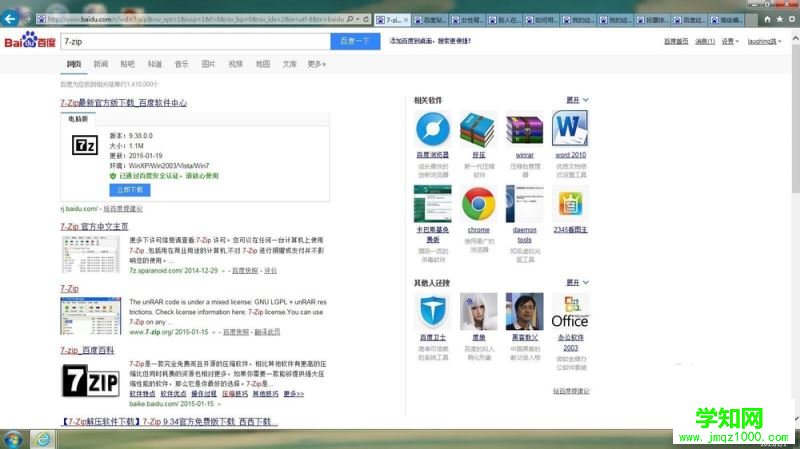Click the 好压 stacked books icon
This screenshot has width=800, height=449.
click(478, 130)
